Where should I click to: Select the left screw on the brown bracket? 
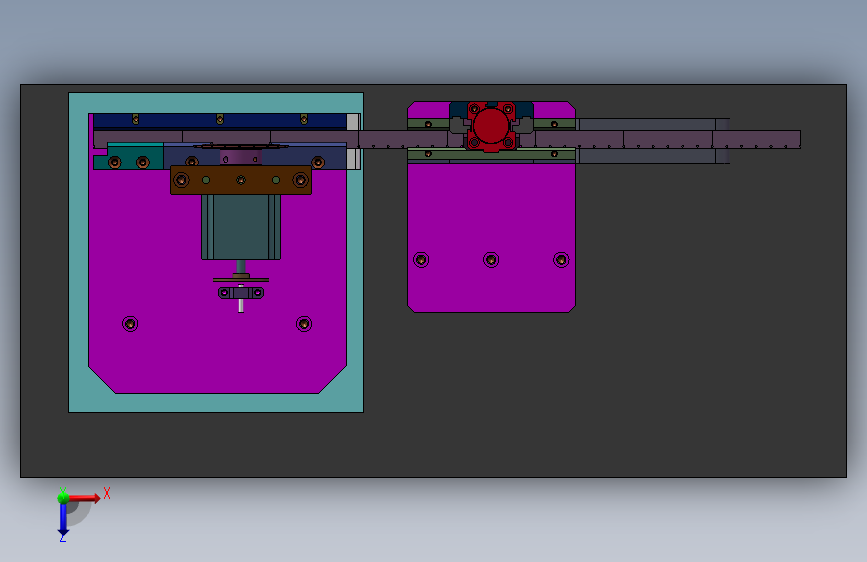point(181,180)
